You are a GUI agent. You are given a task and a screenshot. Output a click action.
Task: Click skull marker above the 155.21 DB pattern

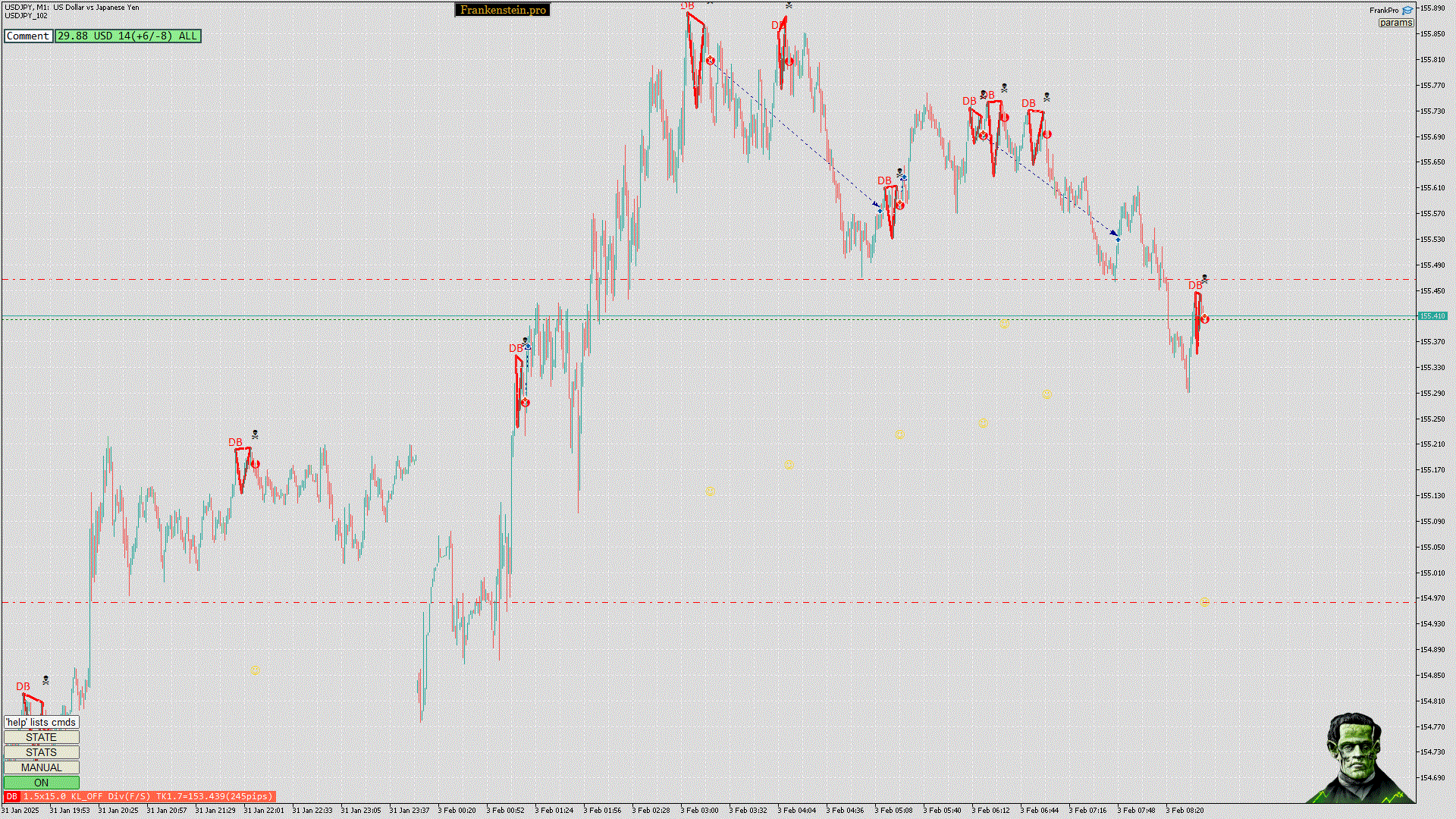(x=255, y=435)
